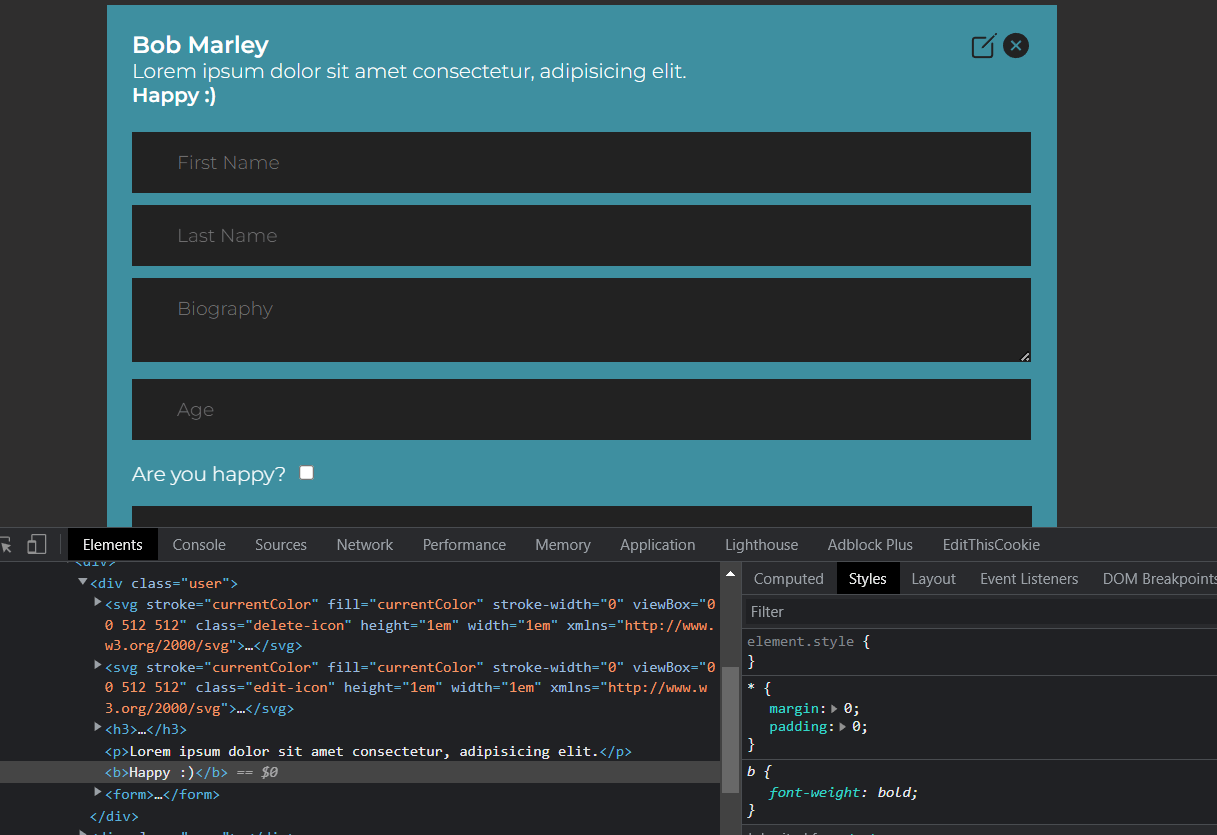Viewport: 1217px width, 835px height.
Task: Click the Bob Marley heading
Action: (200, 45)
